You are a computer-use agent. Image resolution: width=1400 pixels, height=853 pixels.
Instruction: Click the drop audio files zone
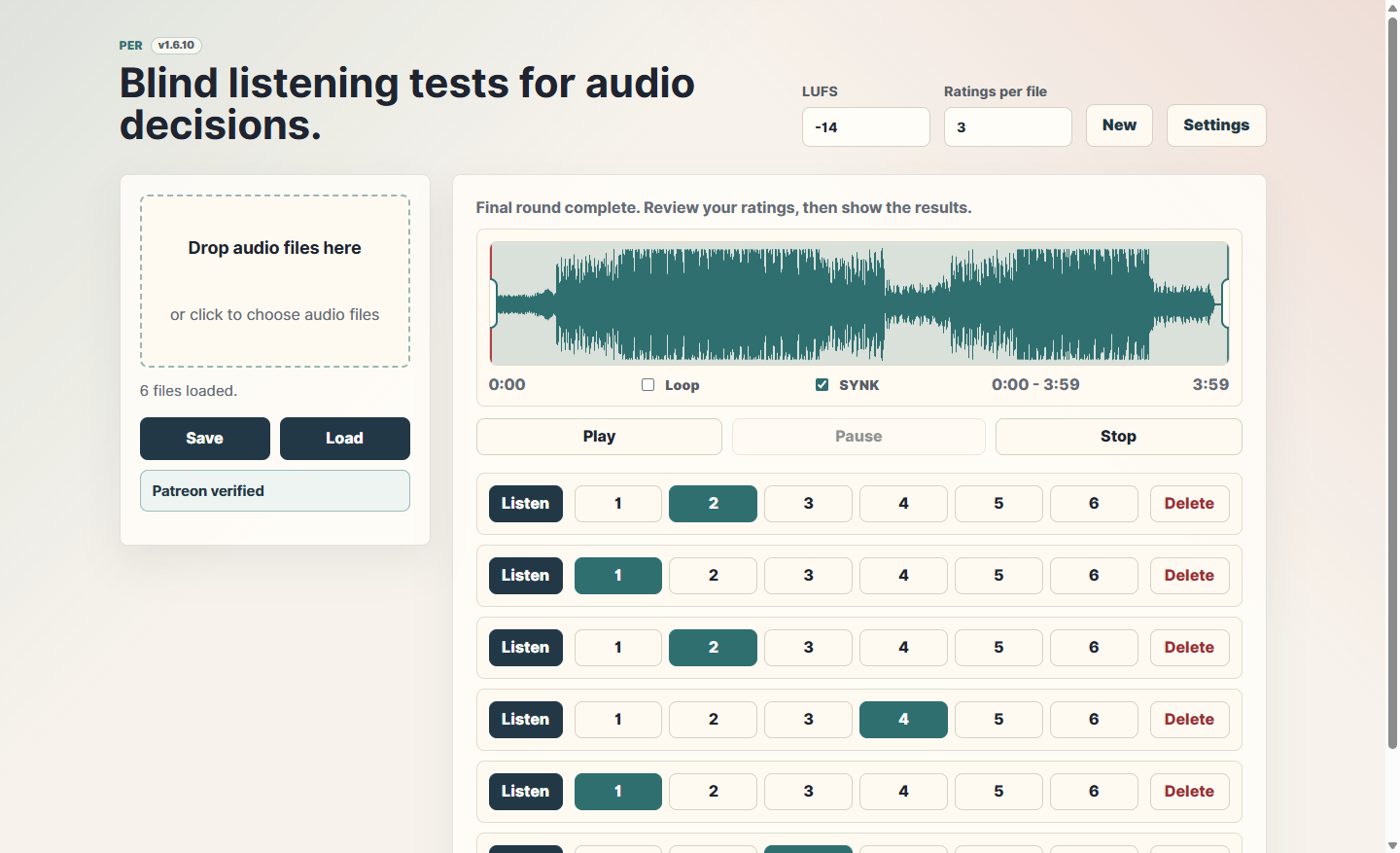[x=275, y=281]
